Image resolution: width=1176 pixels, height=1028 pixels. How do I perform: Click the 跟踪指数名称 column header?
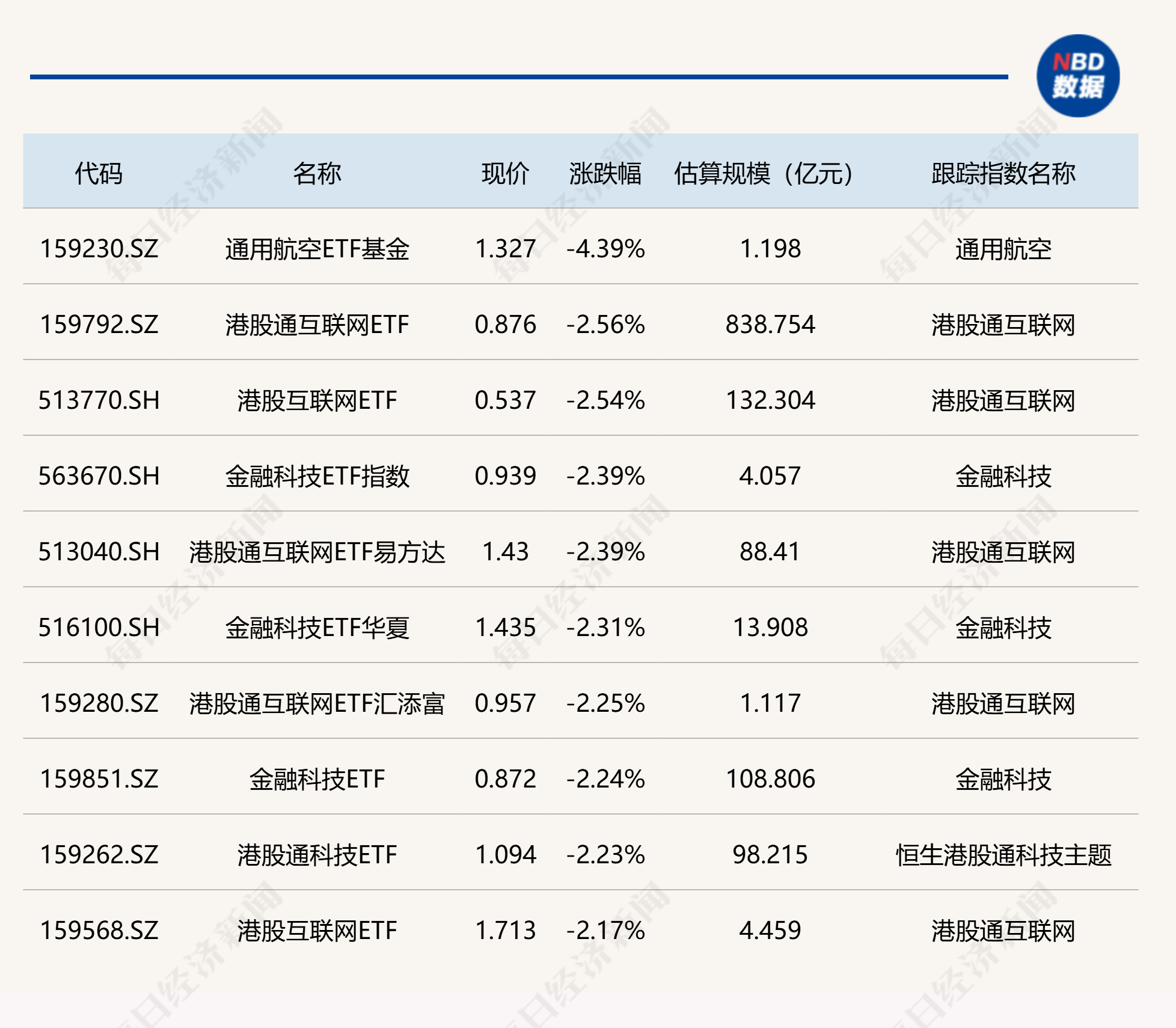click(x=1003, y=173)
